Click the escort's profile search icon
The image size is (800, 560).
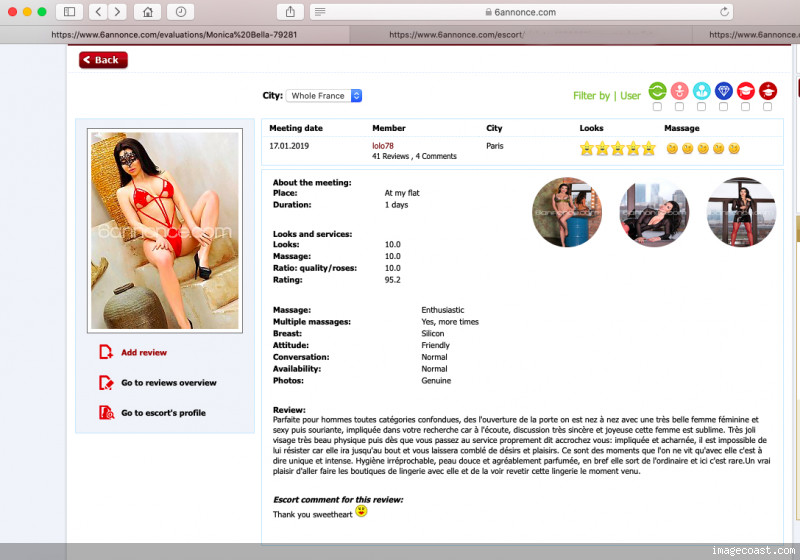[106, 413]
